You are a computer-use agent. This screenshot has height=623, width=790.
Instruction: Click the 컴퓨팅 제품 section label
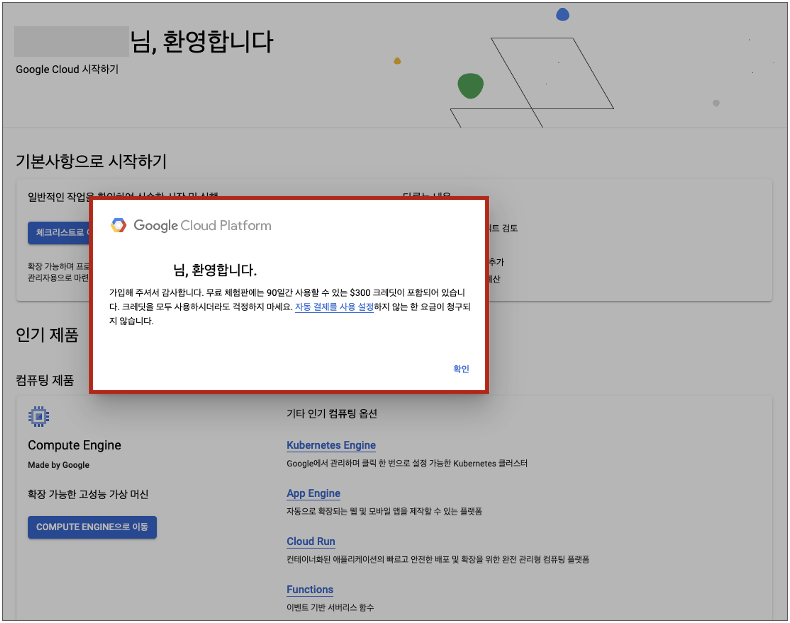[x=45, y=380]
